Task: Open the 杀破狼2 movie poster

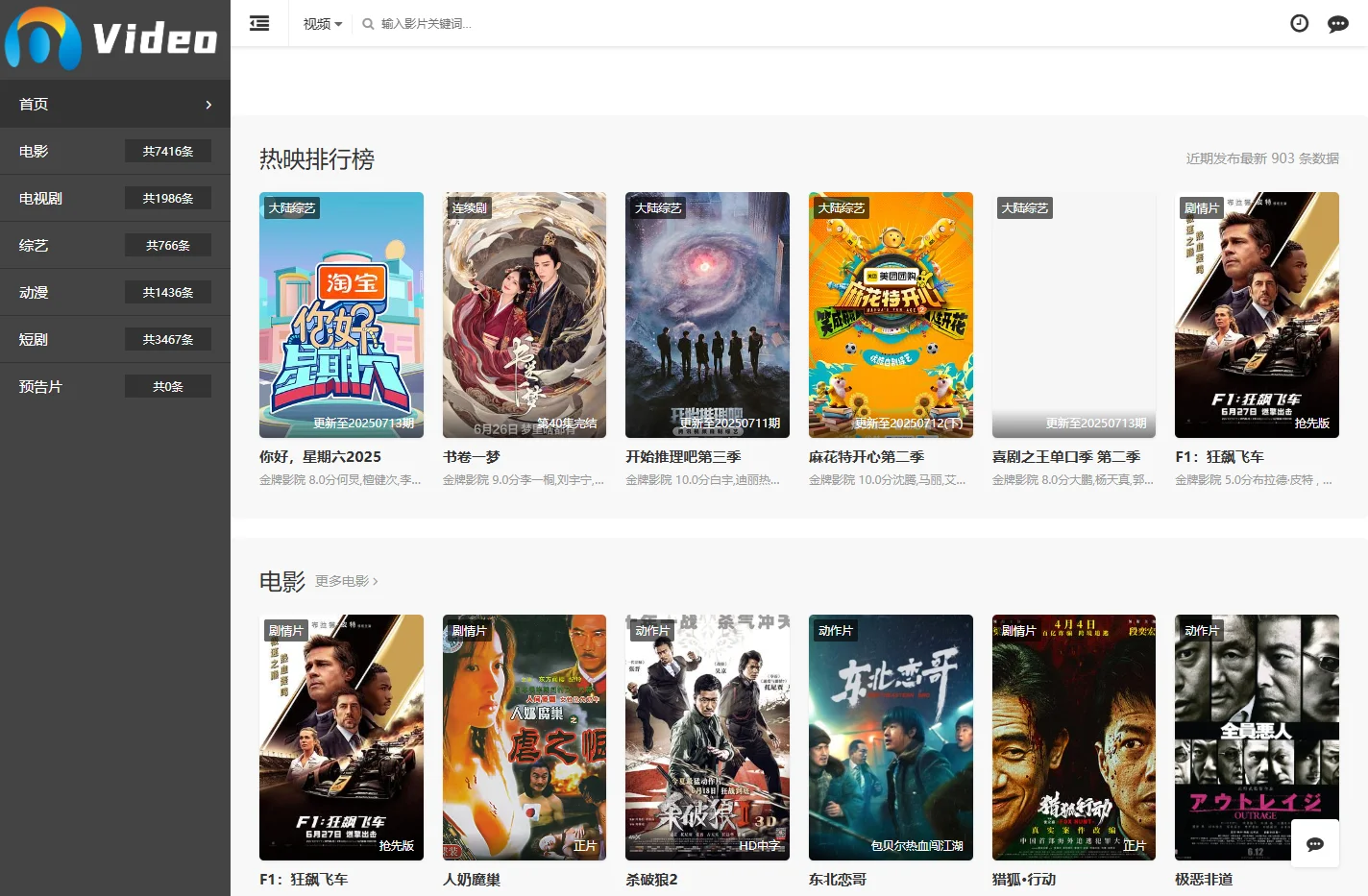Action: (x=707, y=738)
